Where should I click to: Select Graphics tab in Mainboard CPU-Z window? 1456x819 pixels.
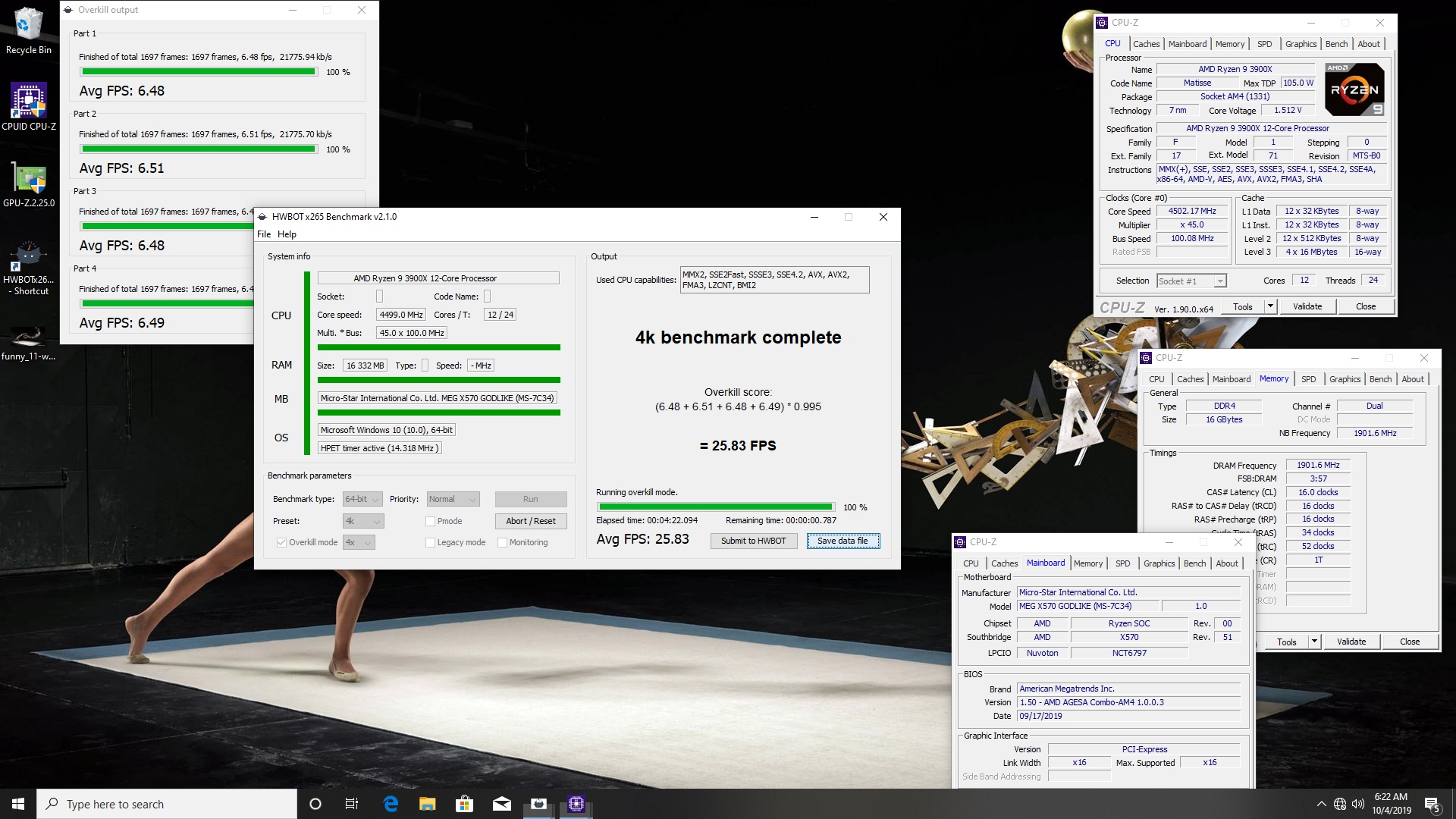point(1159,563)
